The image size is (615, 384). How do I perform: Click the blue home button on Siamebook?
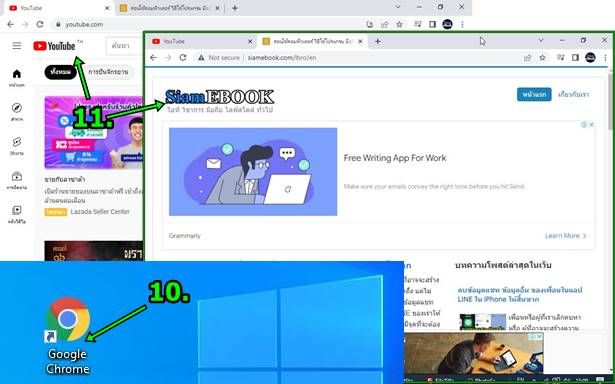pos(534,95)
